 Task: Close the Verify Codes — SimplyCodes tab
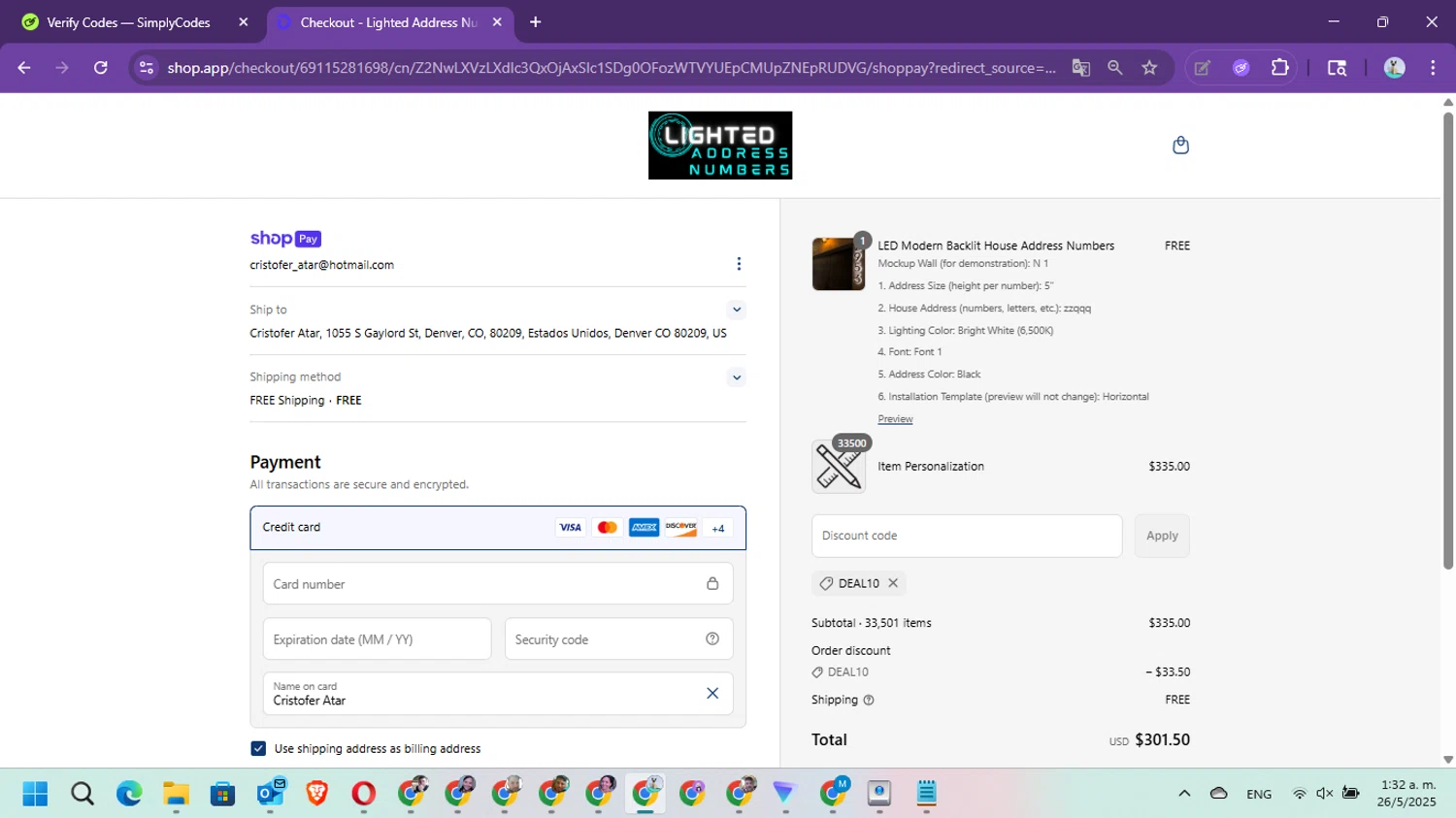click(x=244, y=22)
